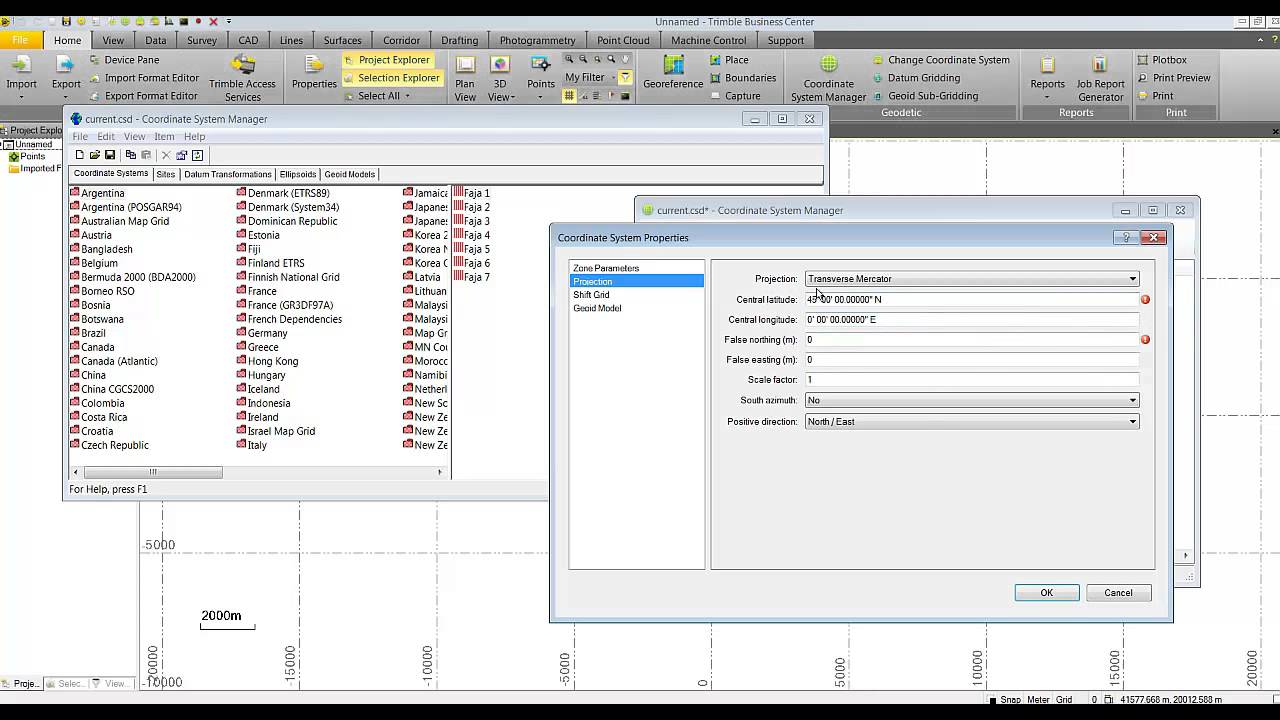Select Costa Rica in coordinate systems list

click(98, 417)
